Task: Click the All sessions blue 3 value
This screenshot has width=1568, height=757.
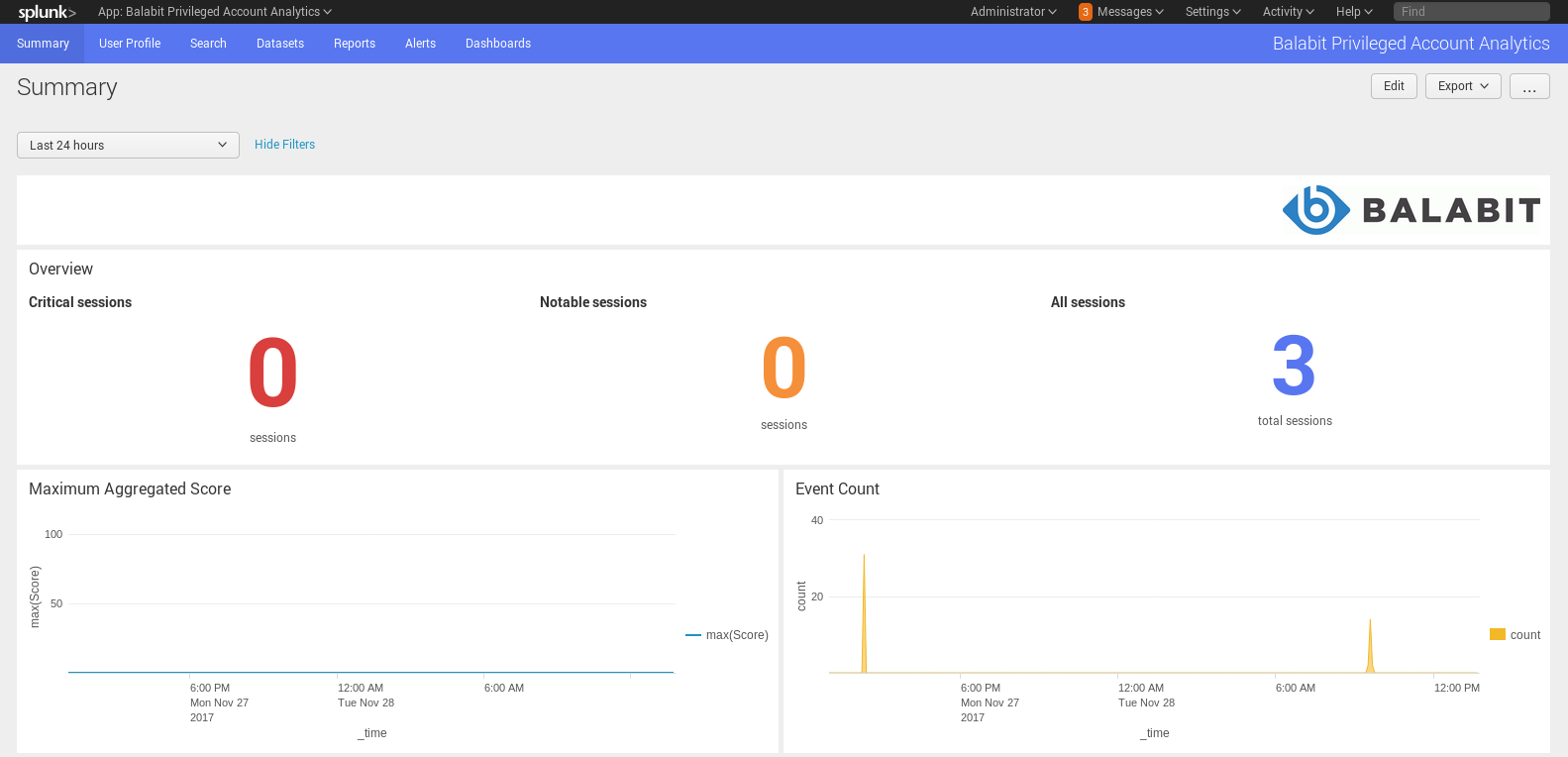Action: point(1294,365)
